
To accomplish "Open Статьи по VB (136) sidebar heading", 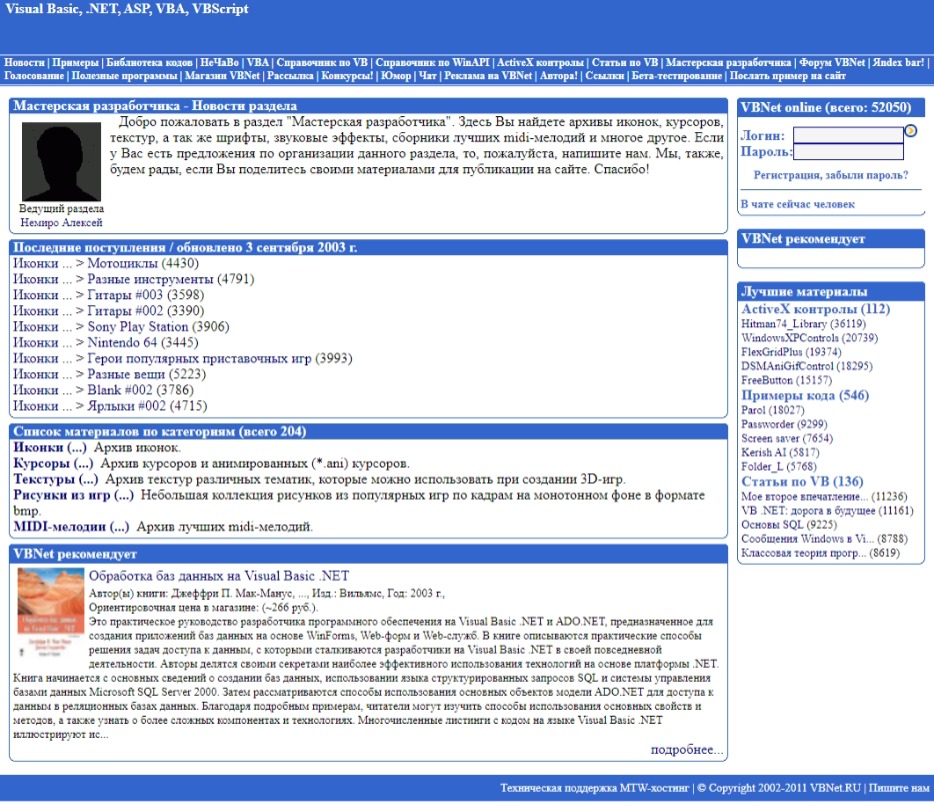I will [802, 482].
